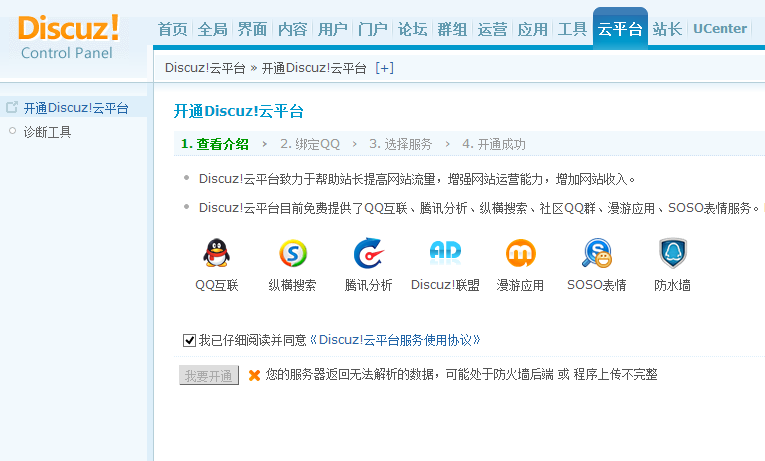Uncheck the 我已仔细阅读并同意 checkbox
Viewport: 765px width, 461px height.
189,340
